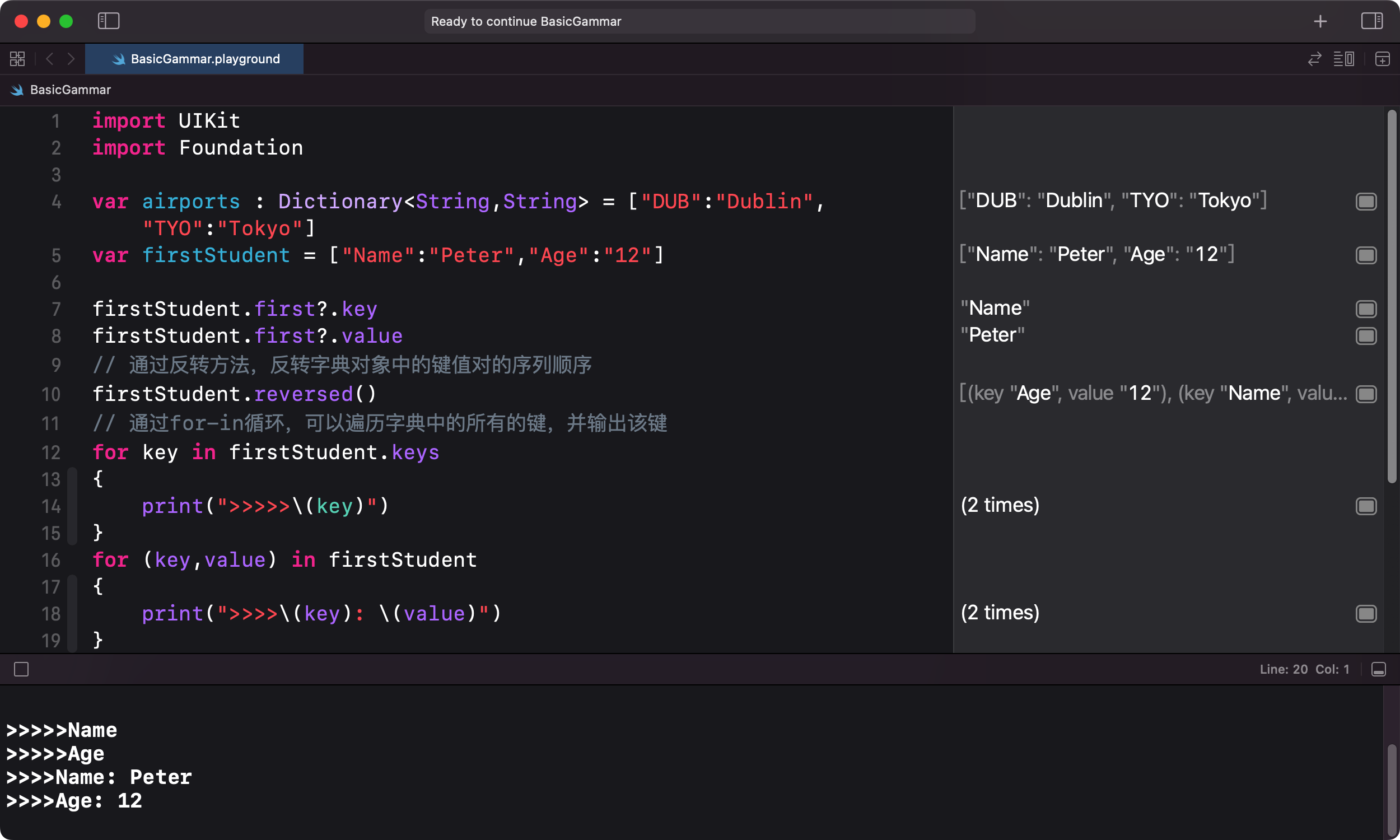Show inline result for "Name" value

click(x=1366, y=309)
